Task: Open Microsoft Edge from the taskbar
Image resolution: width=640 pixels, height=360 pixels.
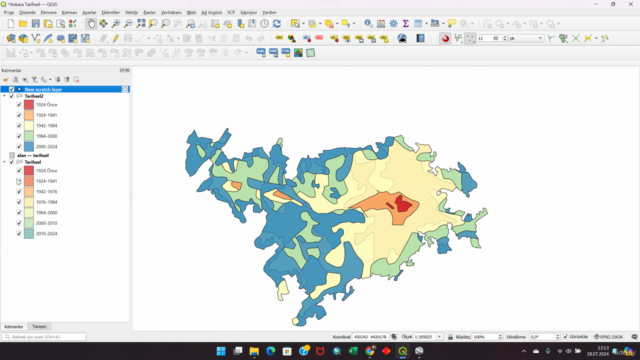Action: point(271,351)
